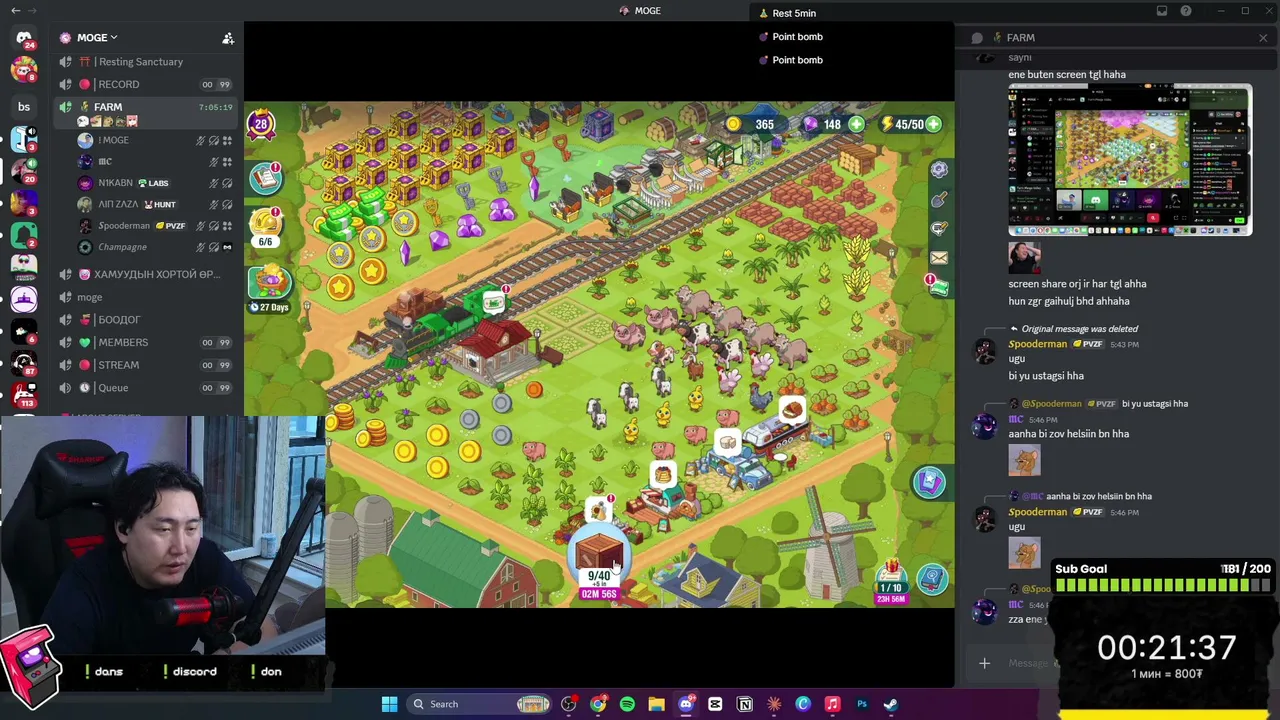
Task: Open the cat sticker under 'aanha bi zov'
Action: [x=1024, y=460]
